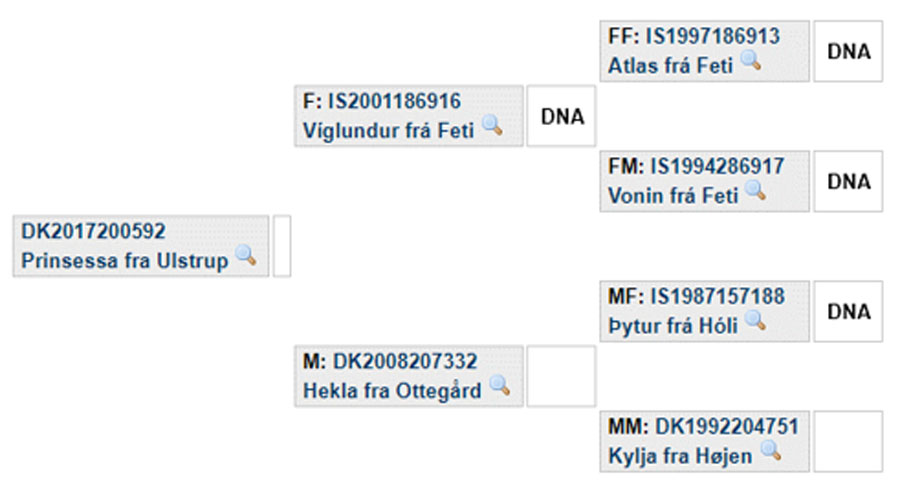Click magnifier icon beside Hekla fra Ottegård

pos(500,385)
